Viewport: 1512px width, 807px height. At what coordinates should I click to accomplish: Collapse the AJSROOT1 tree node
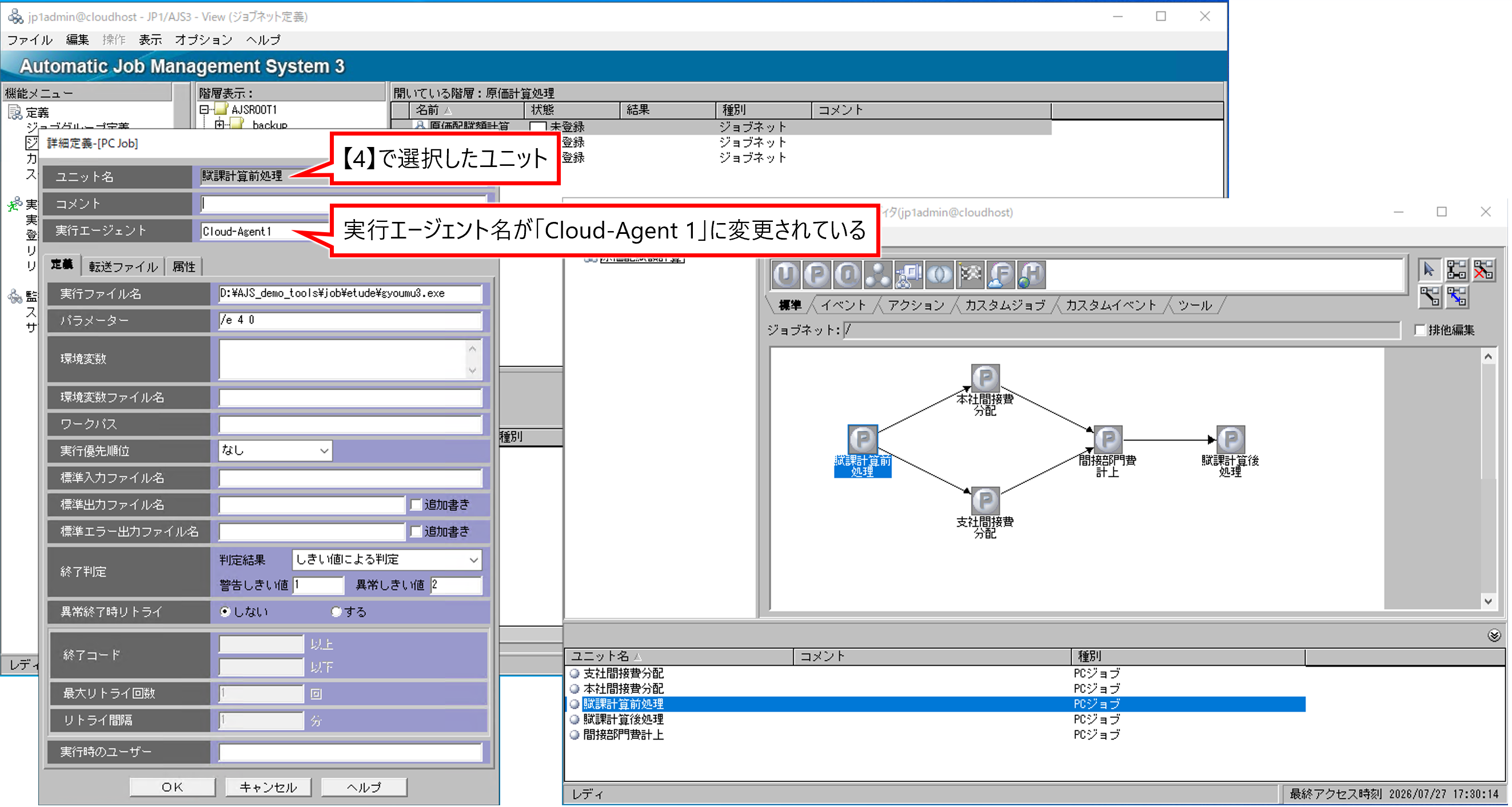click(x=204, y=110)
